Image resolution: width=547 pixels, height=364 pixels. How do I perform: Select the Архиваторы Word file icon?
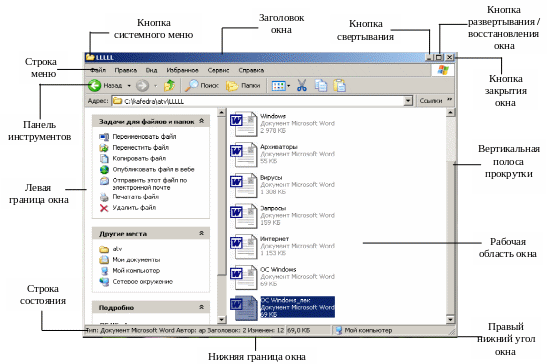[x=243, y=154]
